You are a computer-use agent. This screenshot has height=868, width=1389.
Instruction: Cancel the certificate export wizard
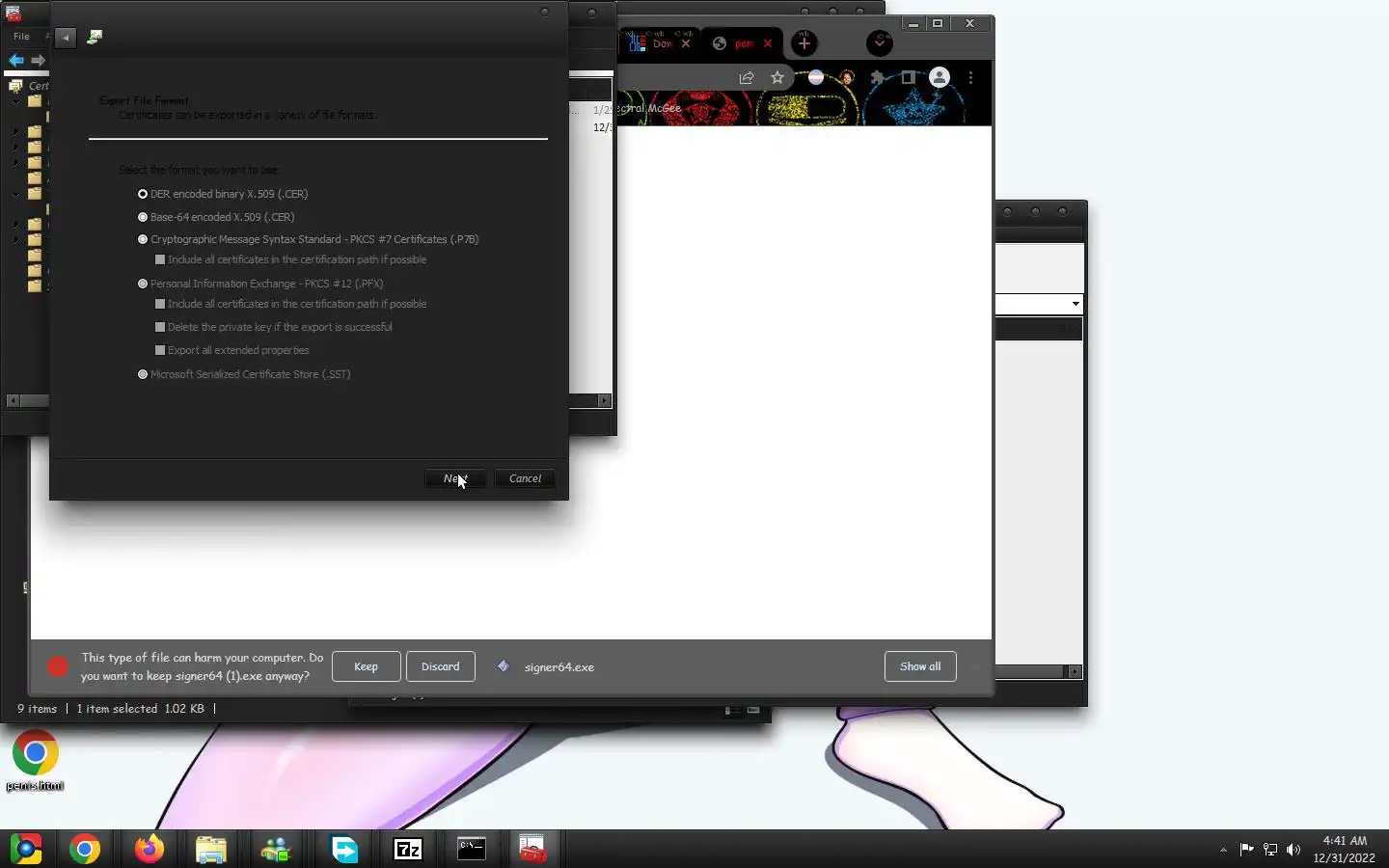click(525, 478)
